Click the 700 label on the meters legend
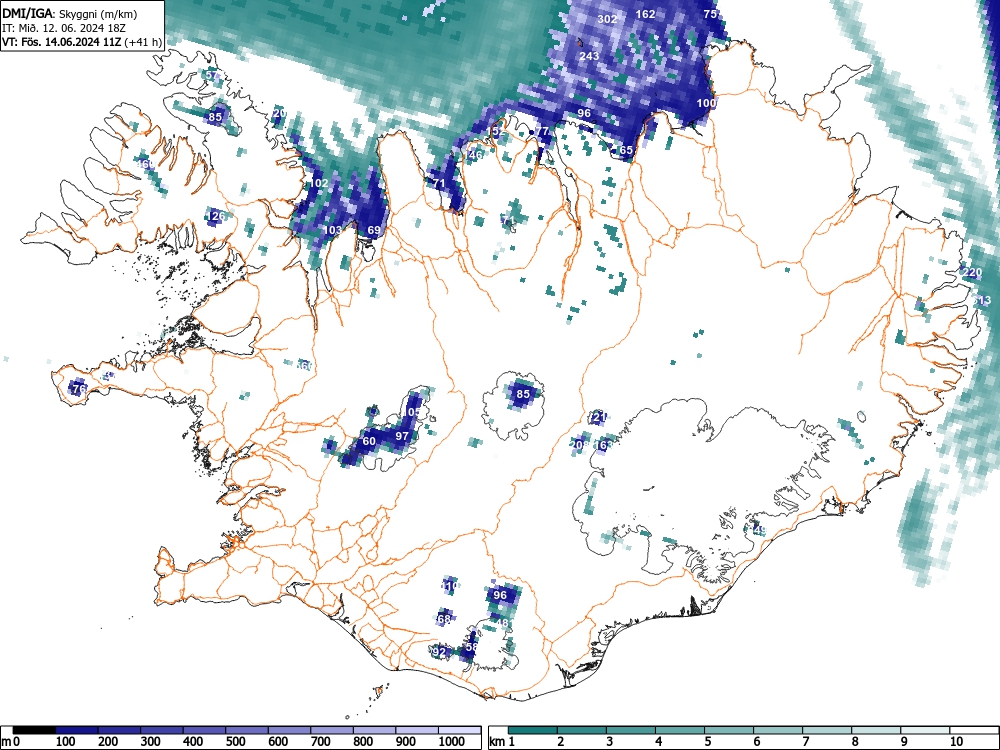Image resolution: width=1000 pixels, height=750 pixels. coord(320,742)
